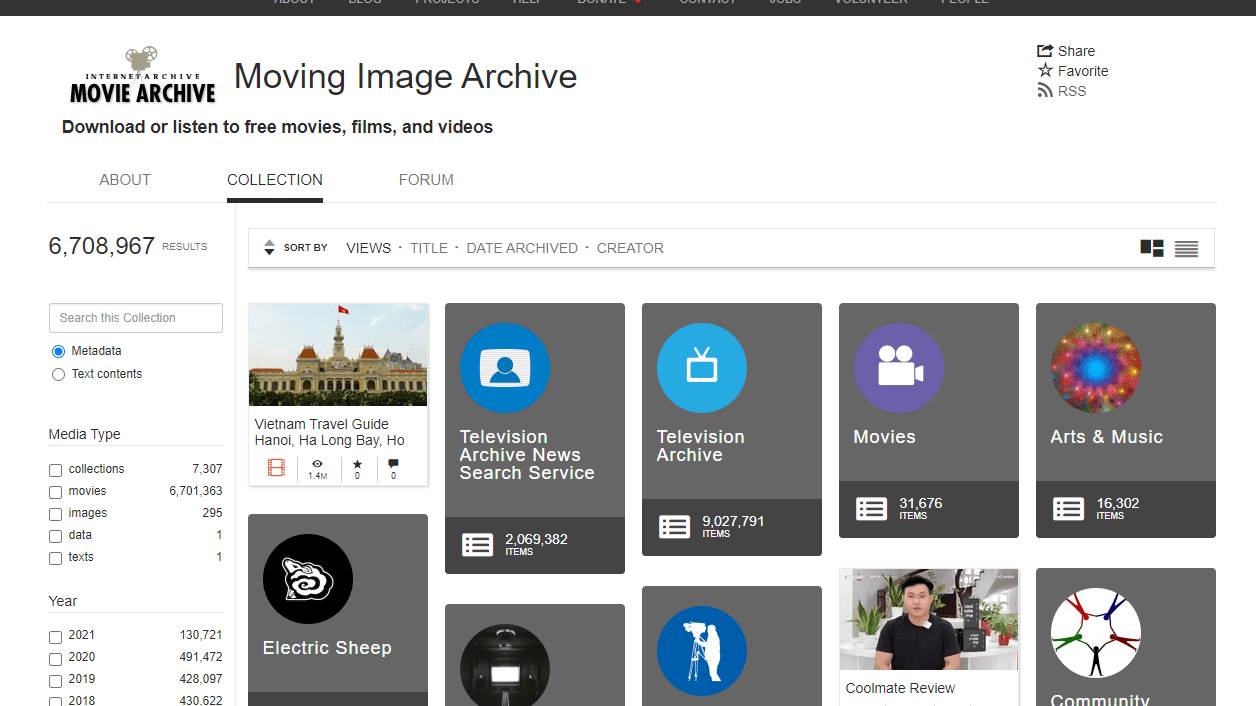1256x706 pixels.
Task: Open the Vietnam Travel Guide thumbnail
Action: (x=338, y=355)
